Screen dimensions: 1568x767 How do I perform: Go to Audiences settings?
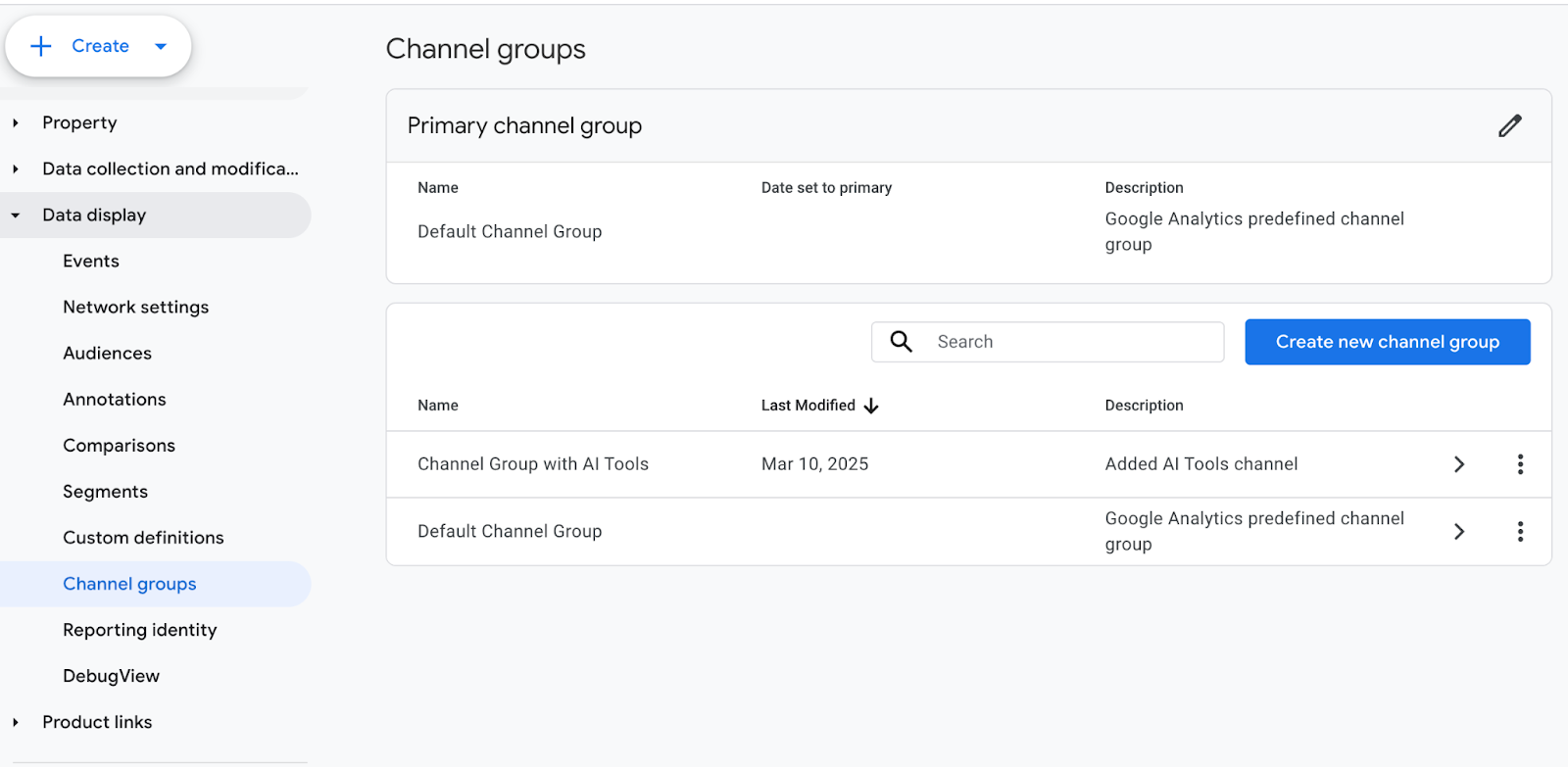[x=107, y=354]
